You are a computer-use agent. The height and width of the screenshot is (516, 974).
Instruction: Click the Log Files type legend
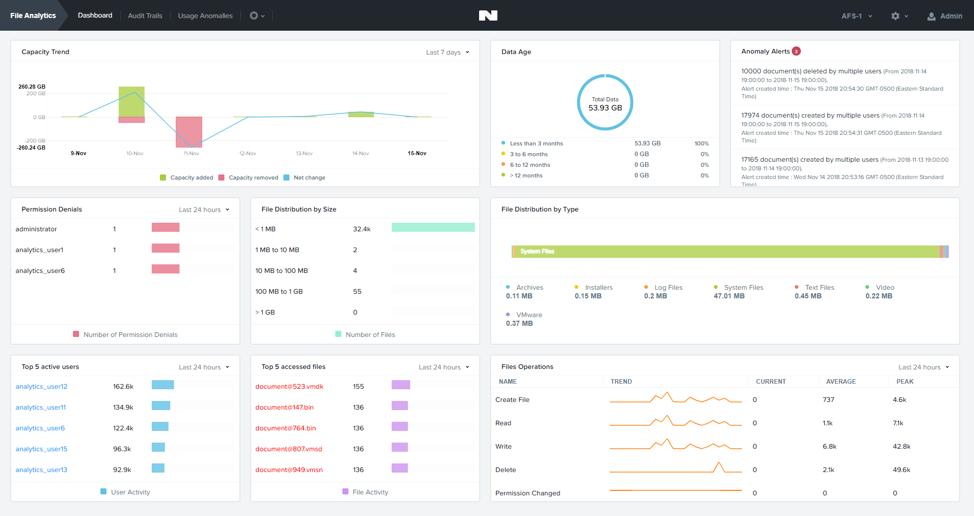pos(663,291)
